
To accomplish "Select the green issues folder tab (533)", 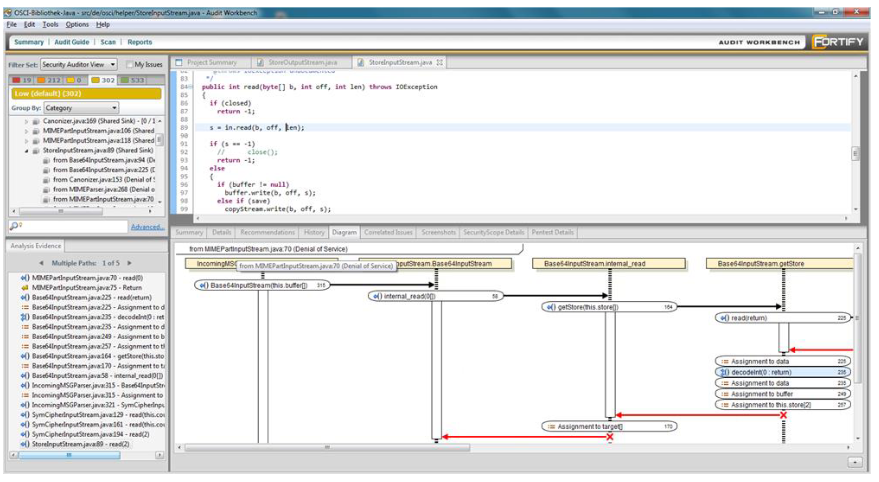I will pos(132,80).
